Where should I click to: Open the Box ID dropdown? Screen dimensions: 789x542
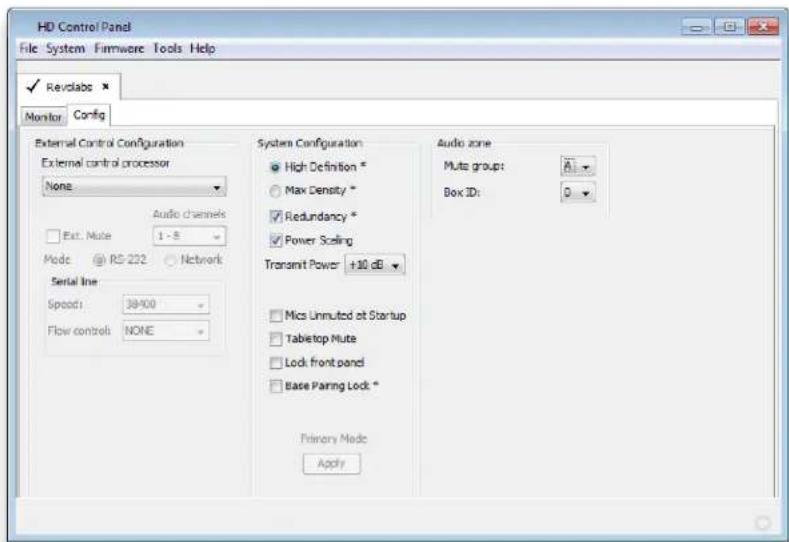click(x=578, y=193)
